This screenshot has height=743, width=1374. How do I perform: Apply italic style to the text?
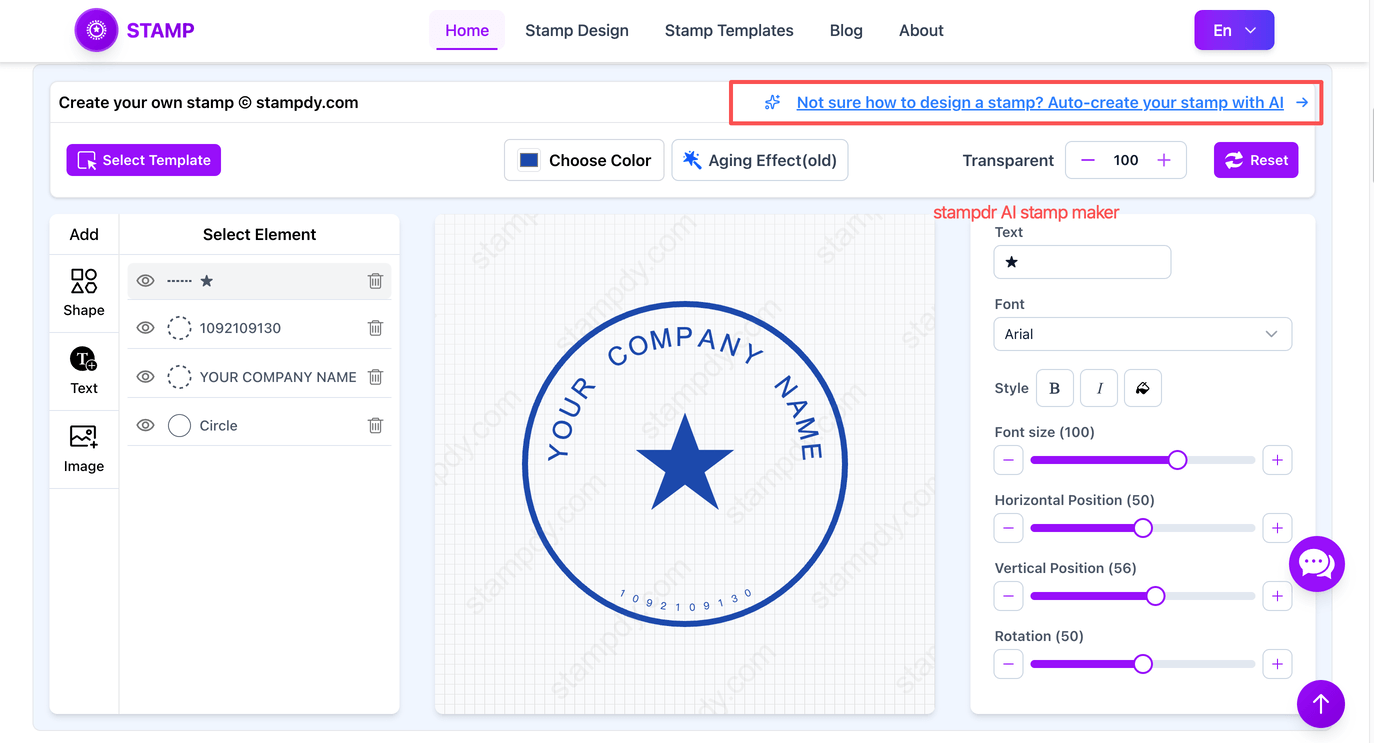point(1099,388)
